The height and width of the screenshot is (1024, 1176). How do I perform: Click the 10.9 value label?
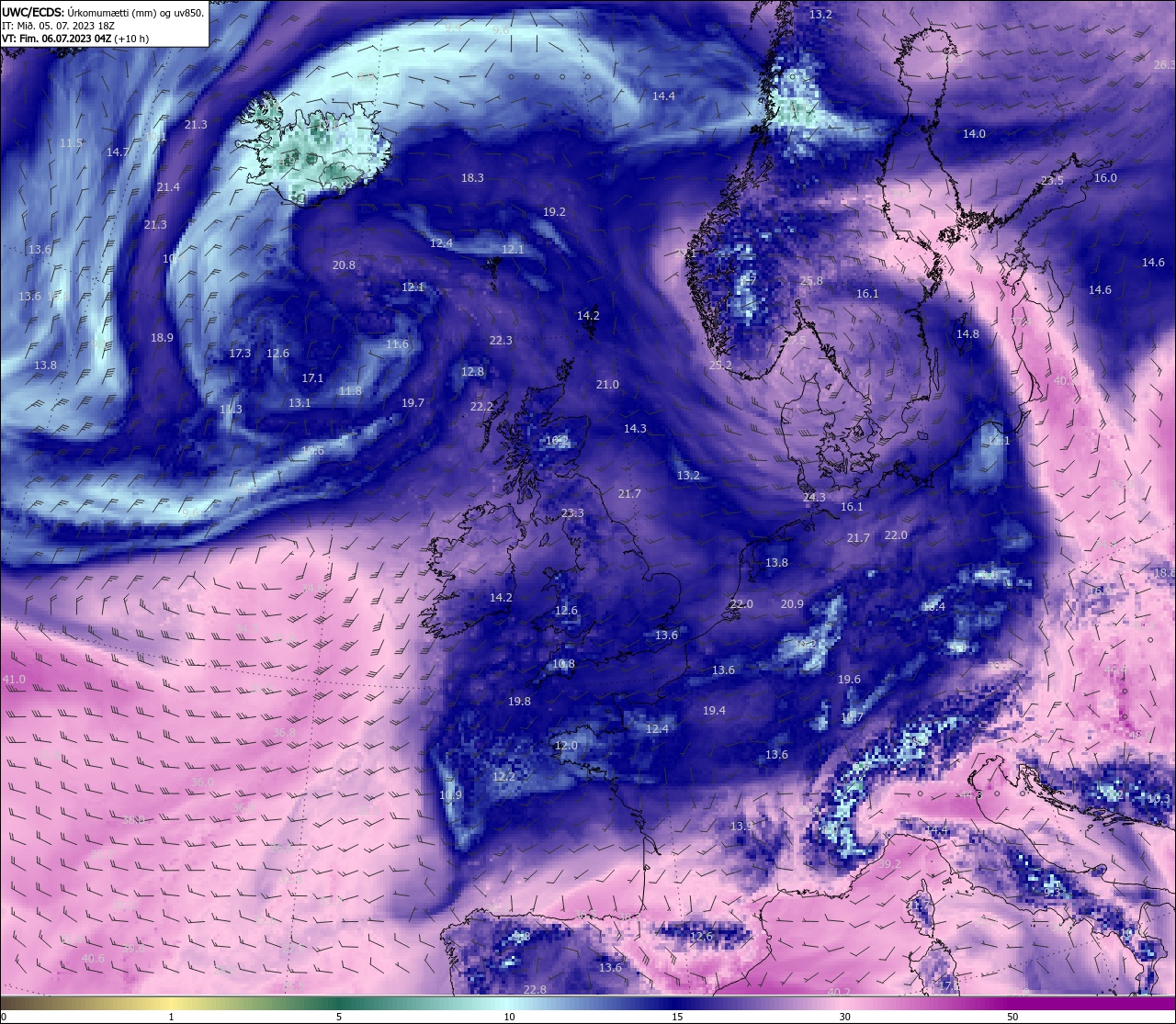(450, 795)
